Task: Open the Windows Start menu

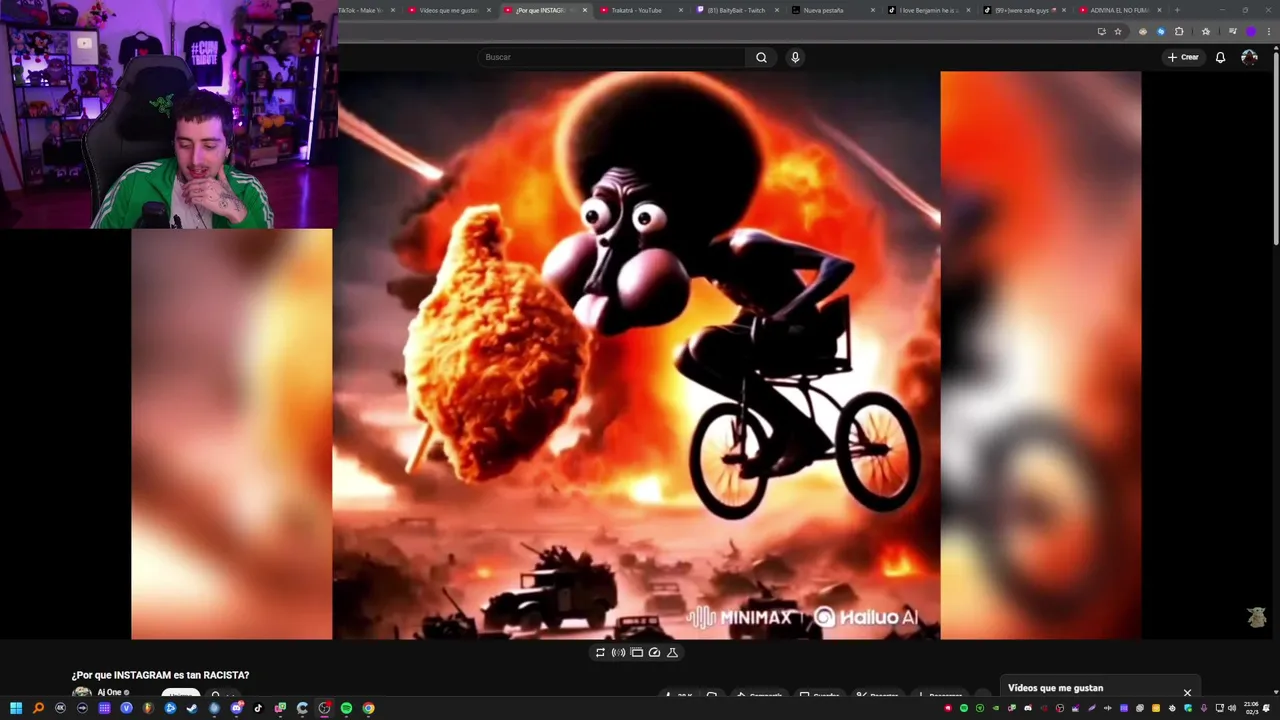Action: point(16,708)
